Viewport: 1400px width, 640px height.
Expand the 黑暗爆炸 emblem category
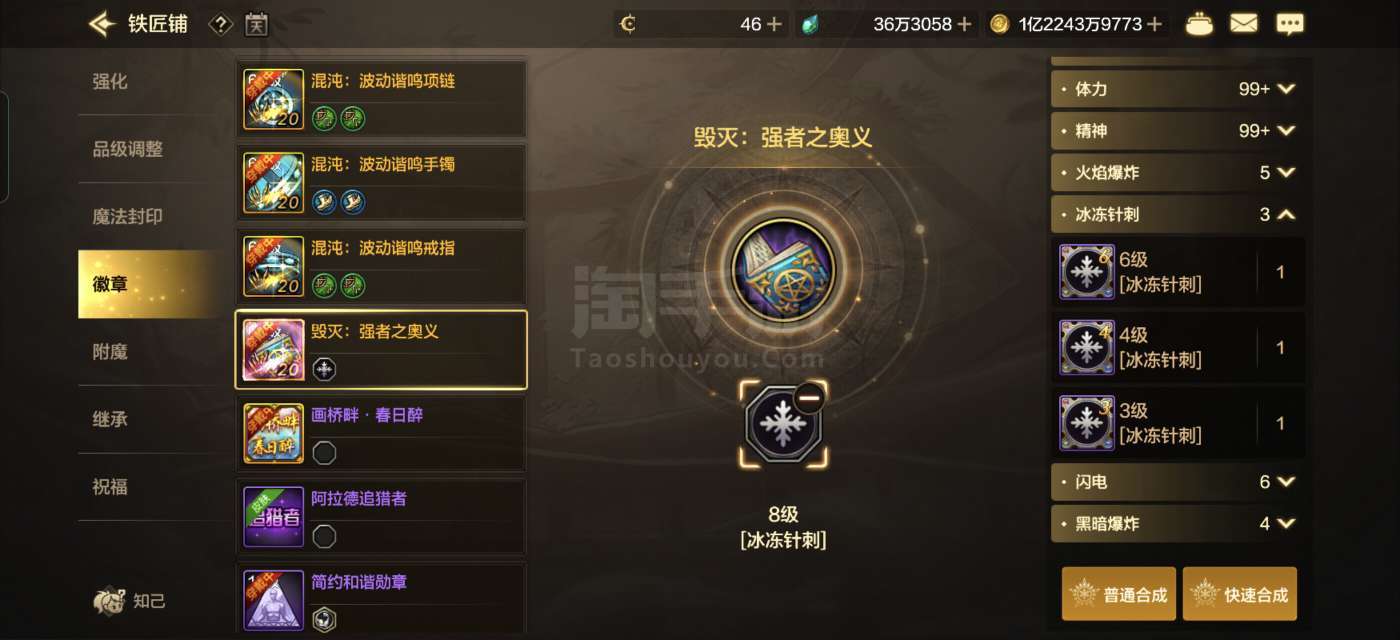point(1177,524)
